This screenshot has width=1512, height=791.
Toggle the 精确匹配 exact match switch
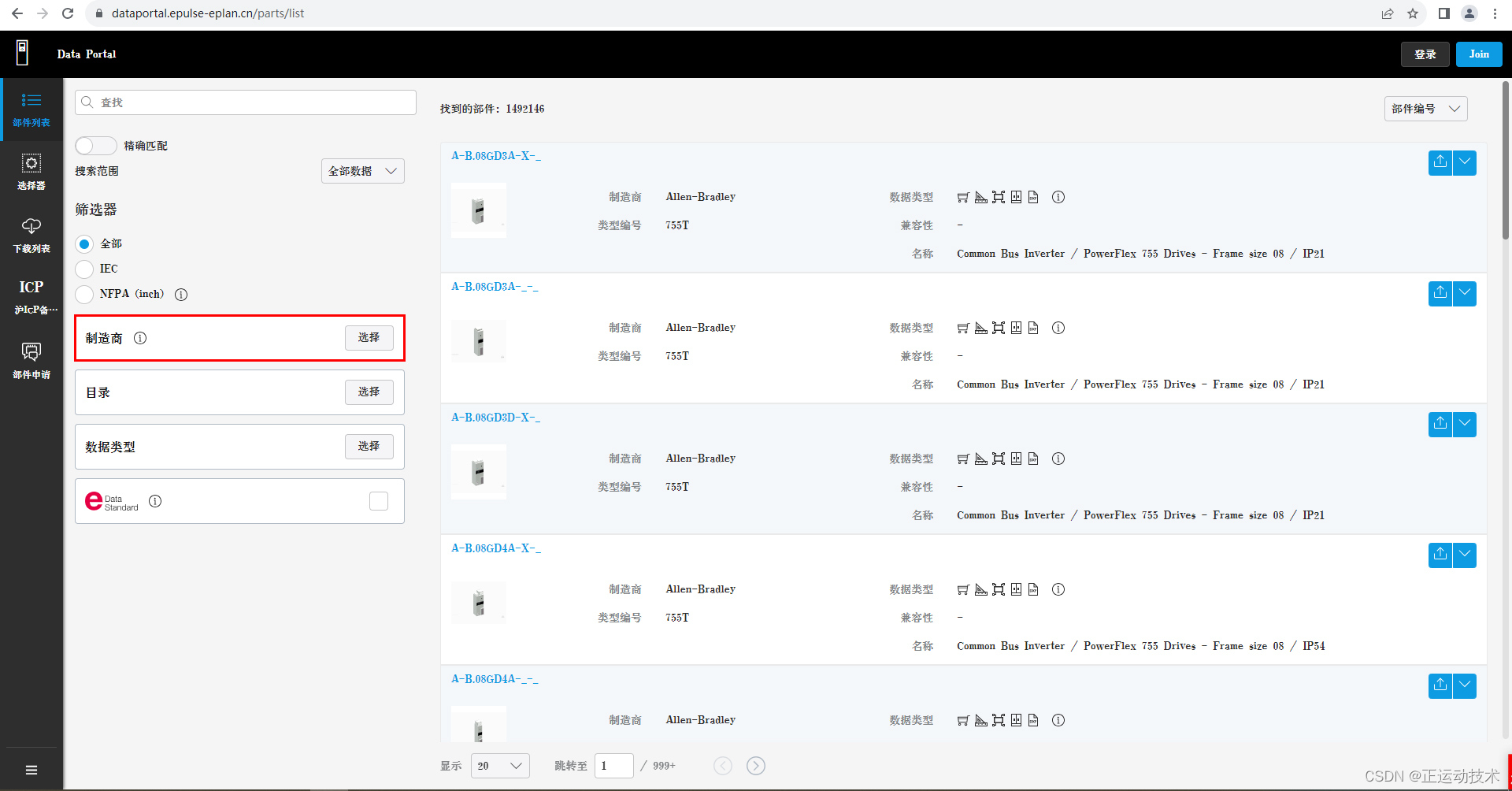pos(95,146)
